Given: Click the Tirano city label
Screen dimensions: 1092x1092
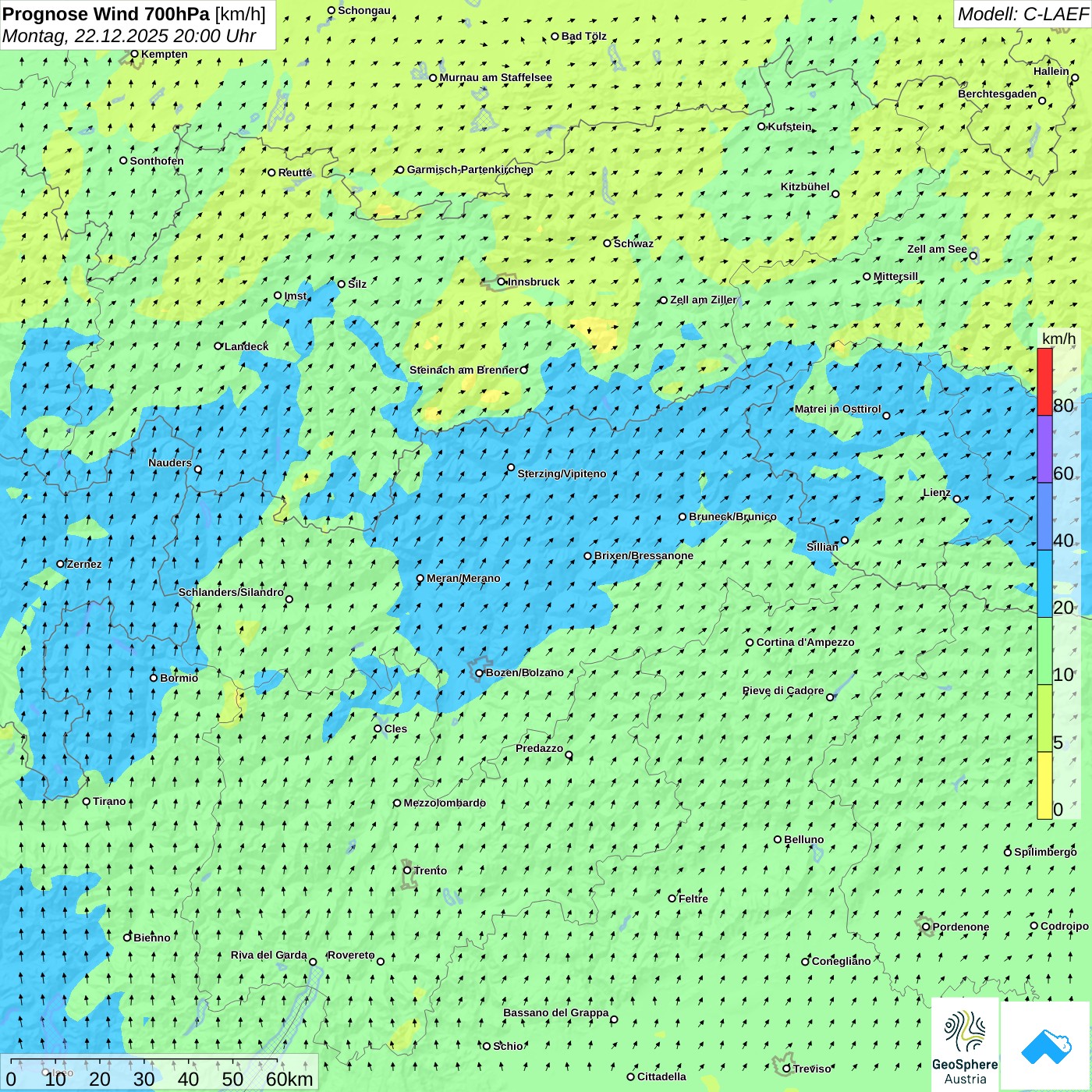Looking at the screenshot, I should (109, 801).
